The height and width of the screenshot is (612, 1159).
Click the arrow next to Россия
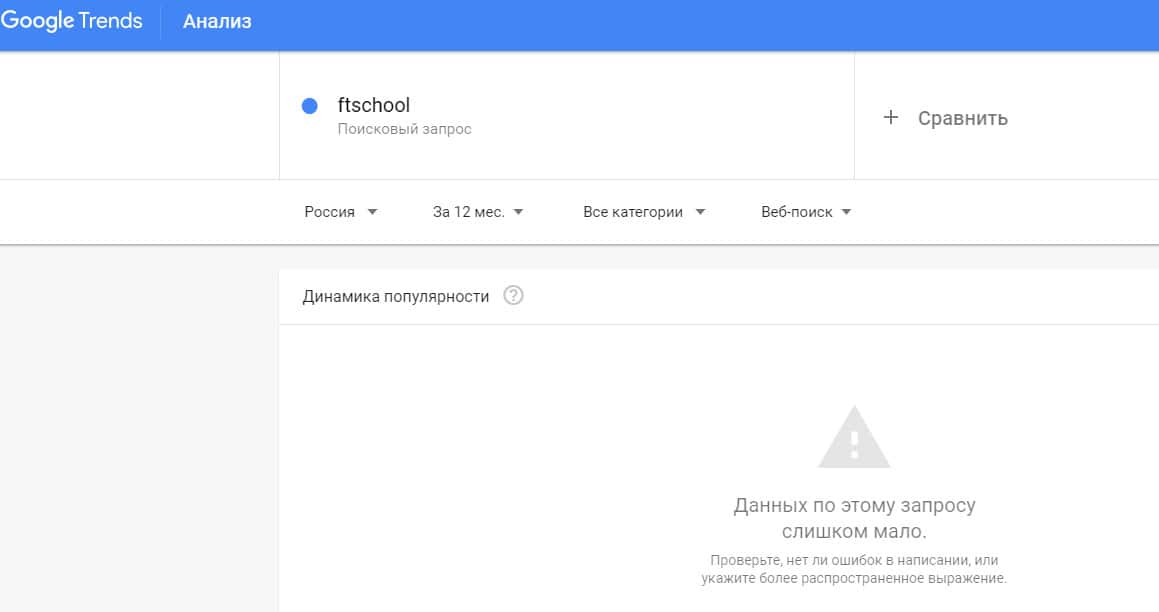pyautogui.click(x=372, y=212)
